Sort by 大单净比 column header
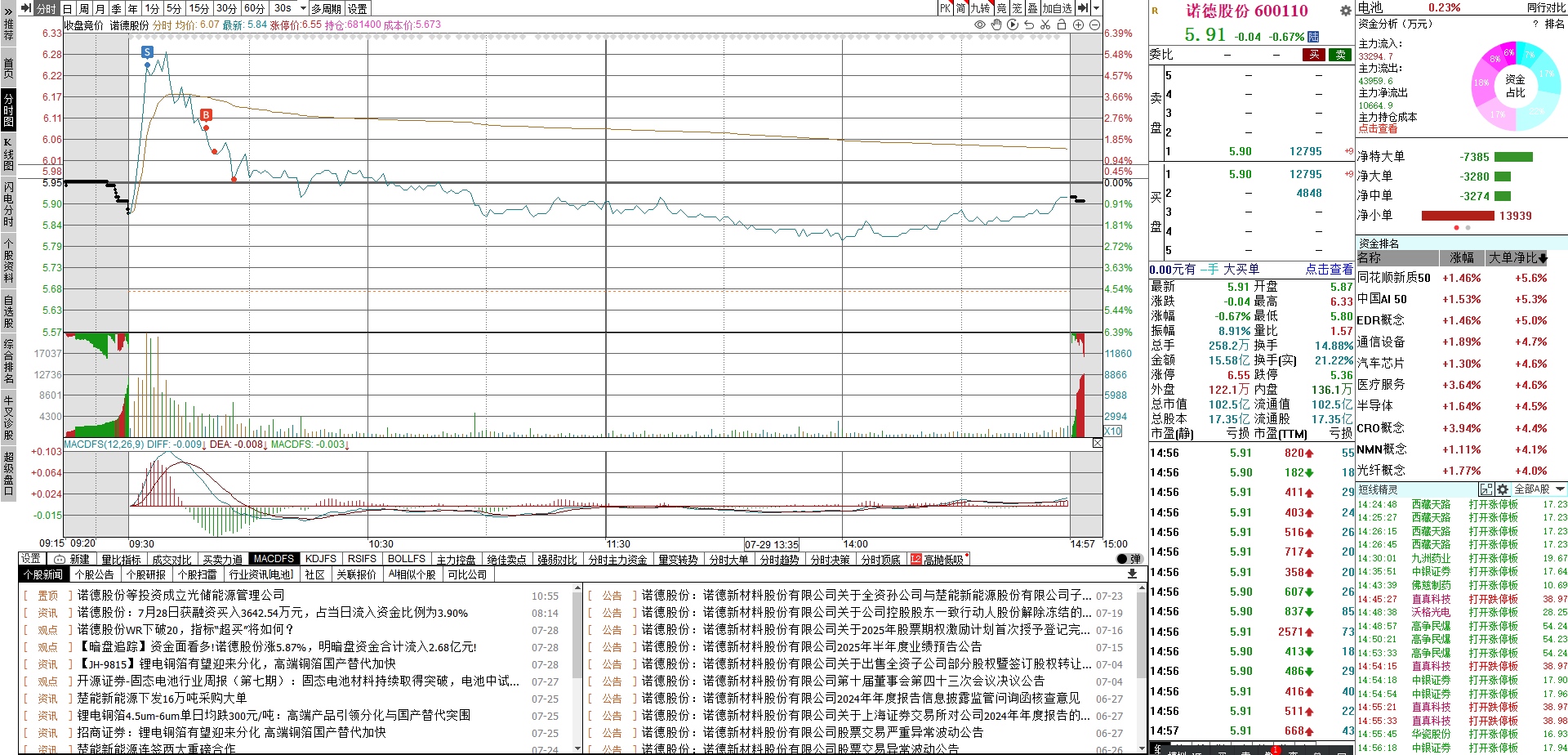The image size is (1568, 755). (x=1517, y=257)
